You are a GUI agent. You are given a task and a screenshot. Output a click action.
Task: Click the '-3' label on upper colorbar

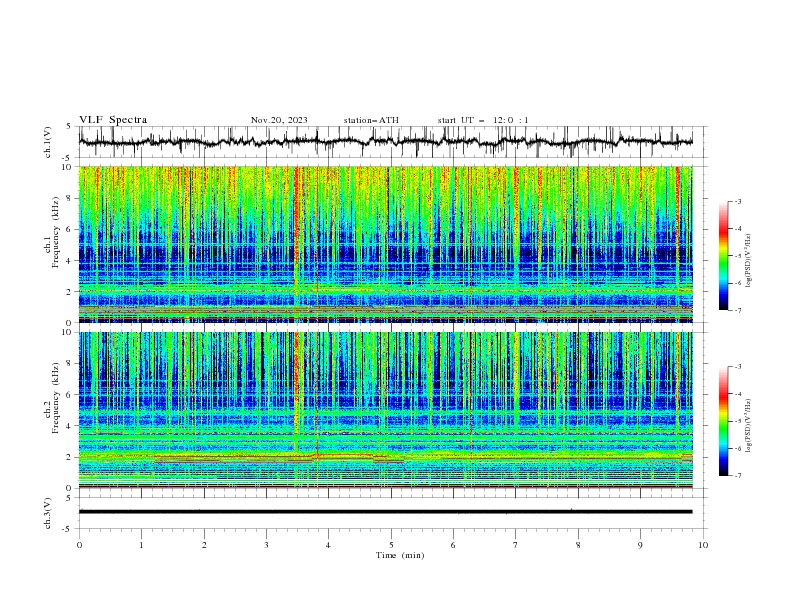tap(738, 201)
